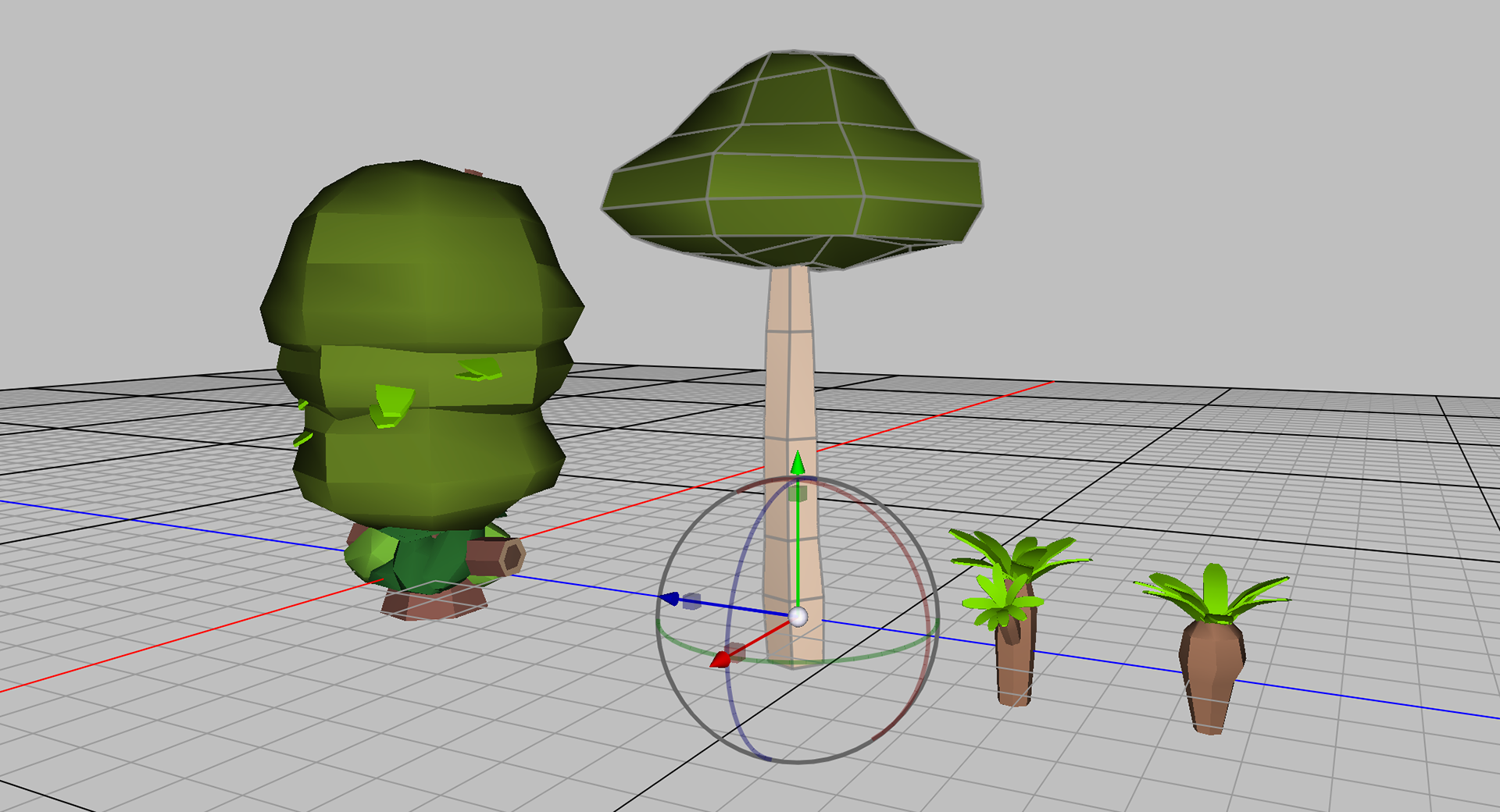This screenshot has width=1500, height=812.
Task: Click the bright green leaf on the bushy tree
Action: [391, 405]
